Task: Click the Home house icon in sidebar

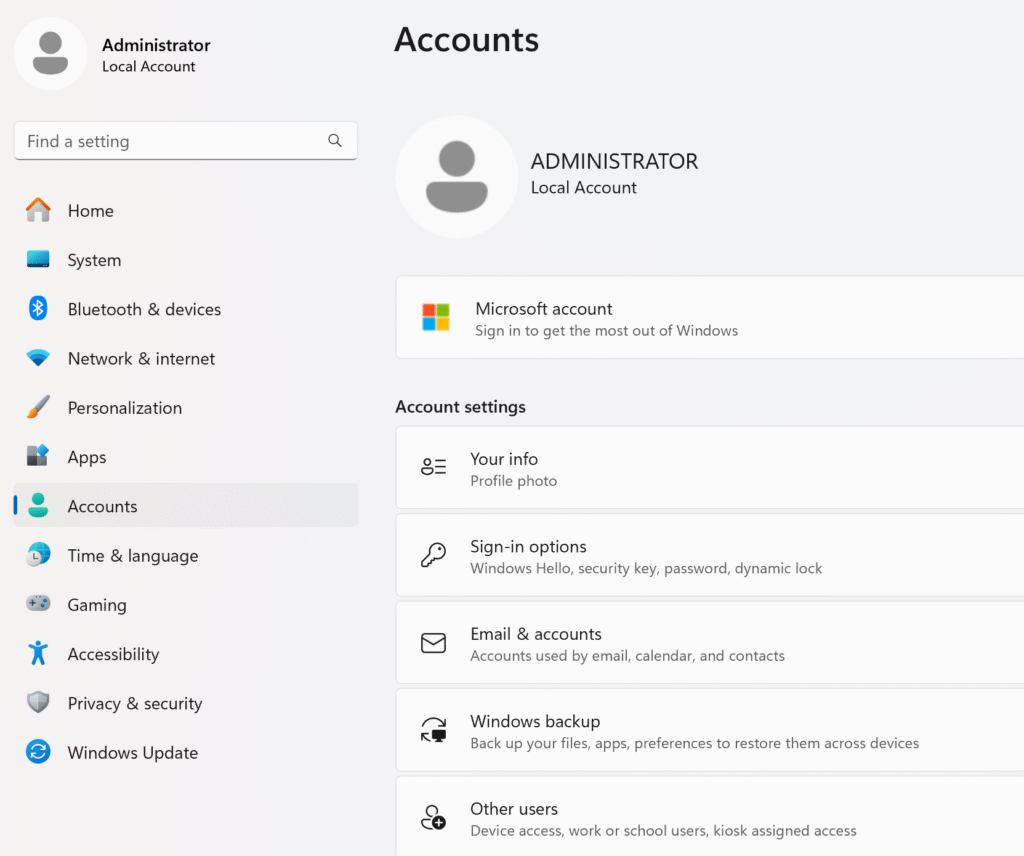Action: (38, 210)
